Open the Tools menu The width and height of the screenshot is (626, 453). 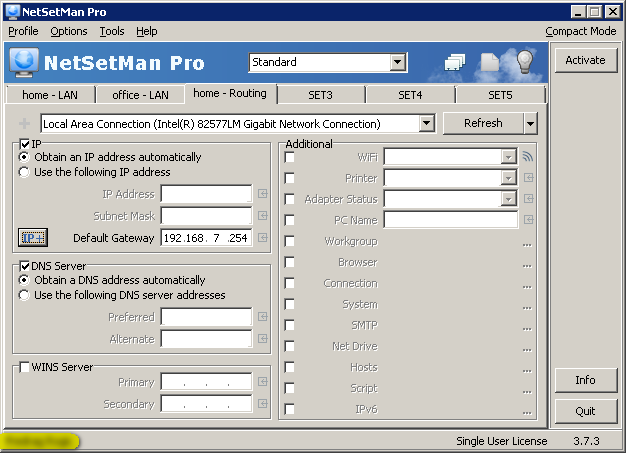(112, 31)
